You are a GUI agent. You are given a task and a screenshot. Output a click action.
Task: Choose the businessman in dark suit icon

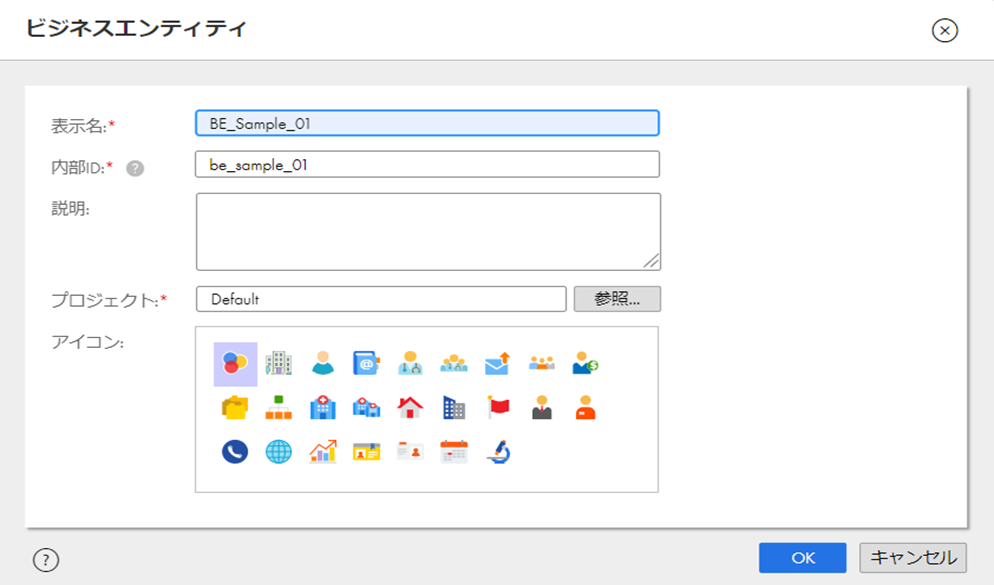[541, 408]
